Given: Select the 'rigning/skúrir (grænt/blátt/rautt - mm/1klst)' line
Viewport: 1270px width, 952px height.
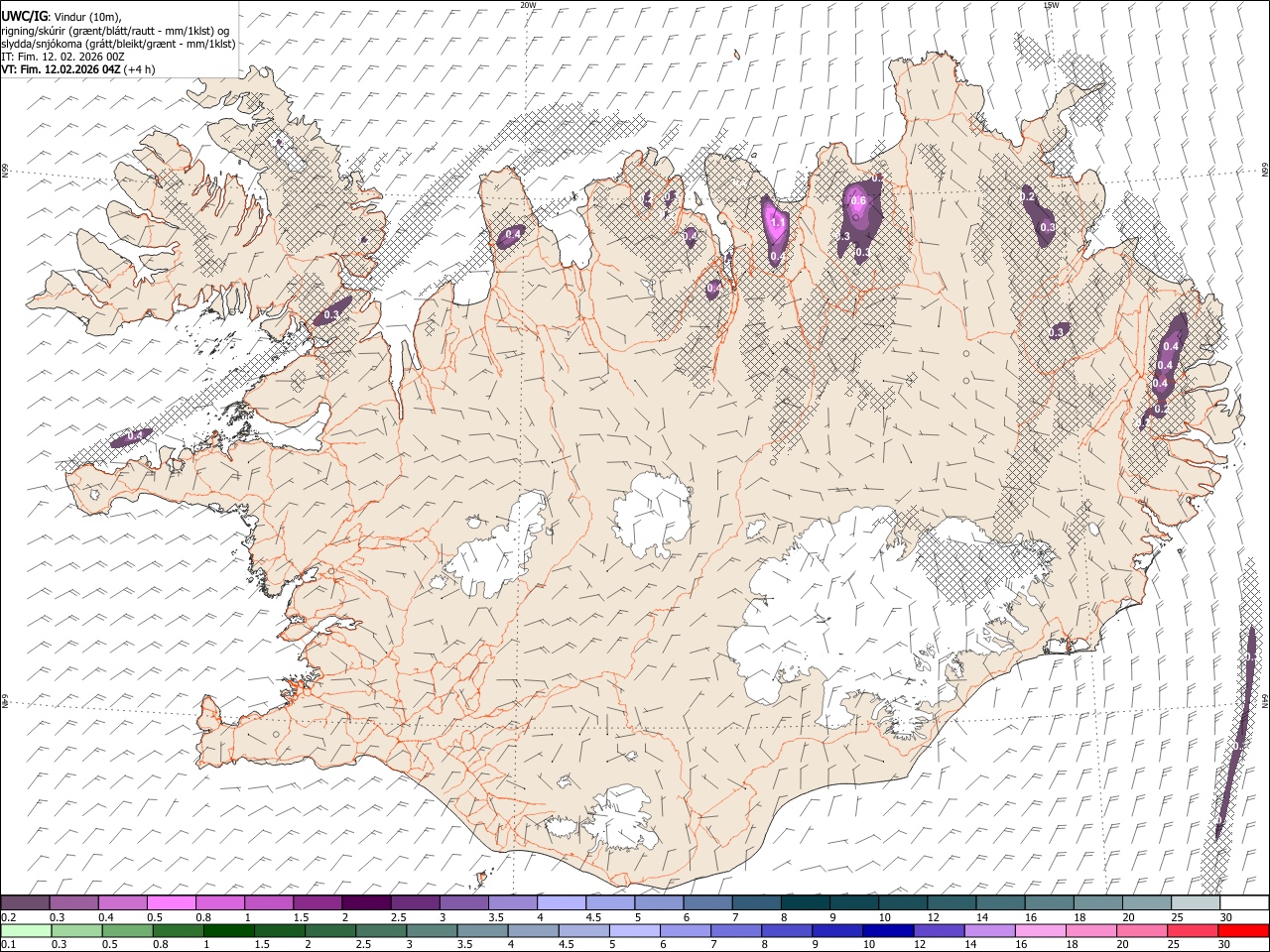Looking at the screenshot, I should pos(114,31).
